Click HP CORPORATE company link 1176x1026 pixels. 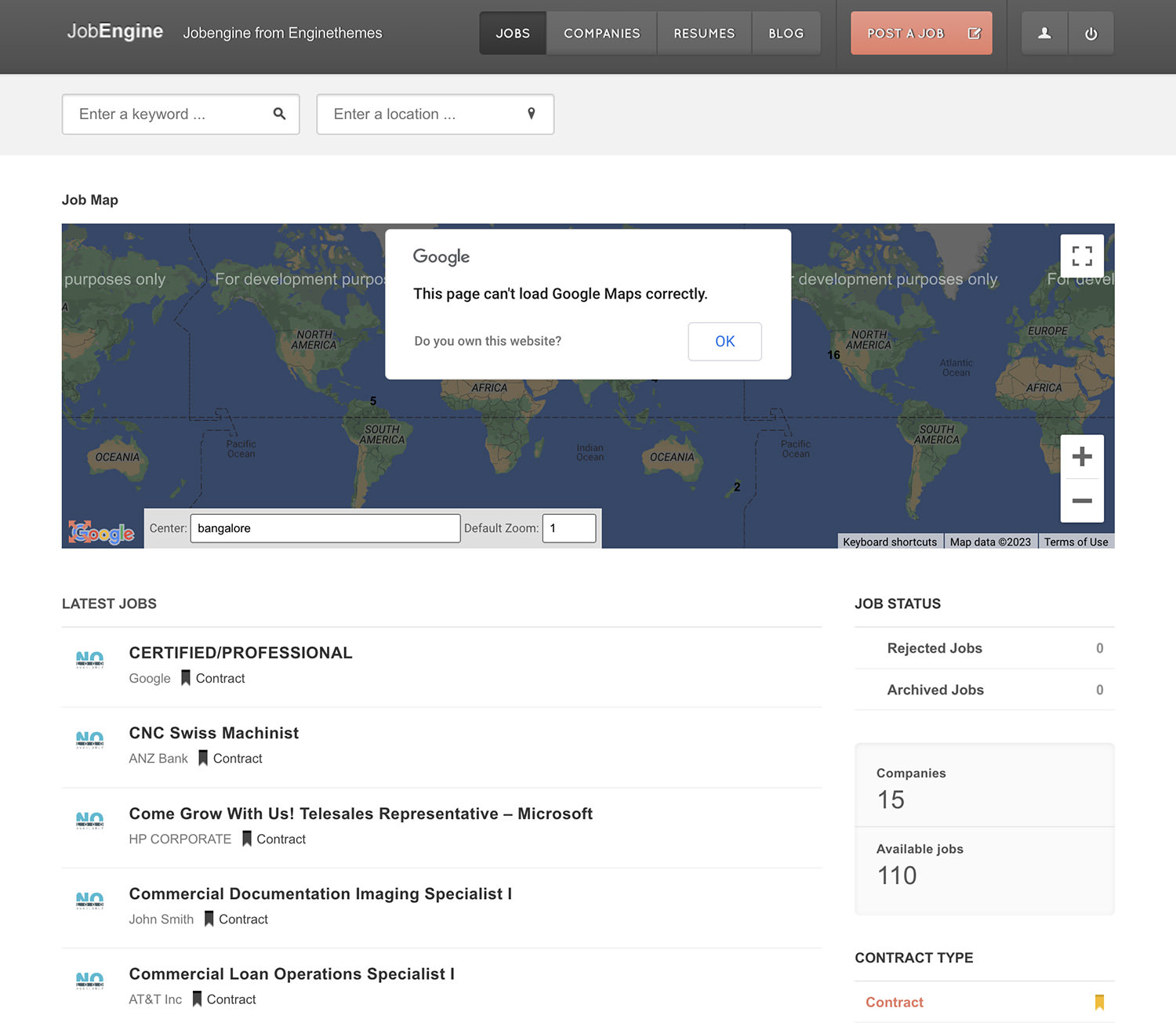pyautogui.click(x=180, y=839)
